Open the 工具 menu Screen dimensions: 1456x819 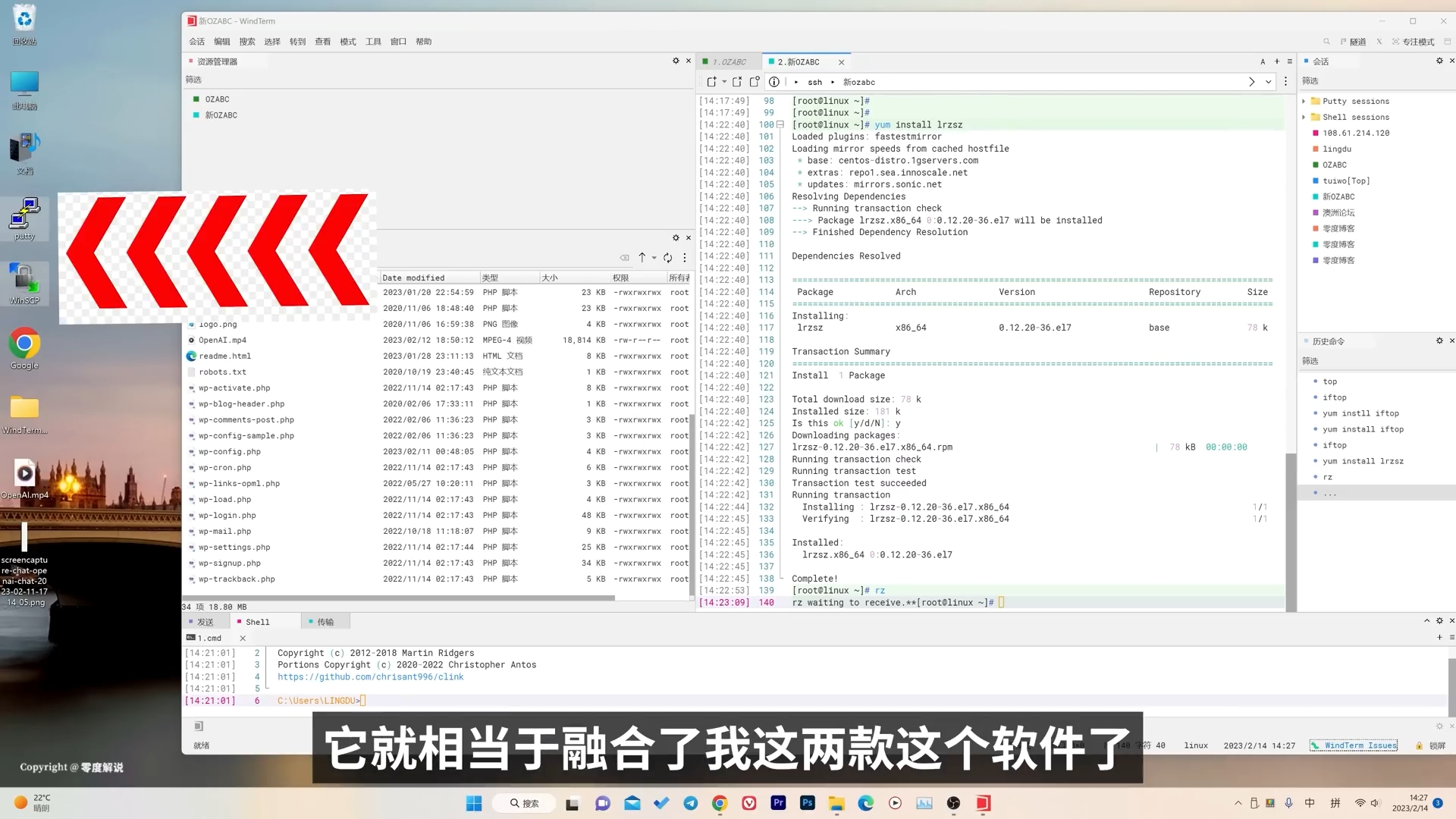tap(373, 42)
